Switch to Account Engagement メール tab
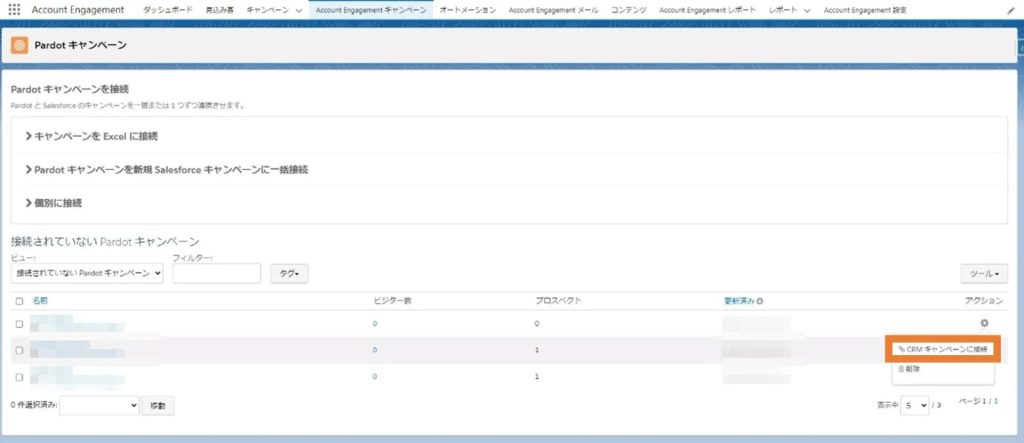Screen dimensions: 1024x443 [x=553, y=10]
